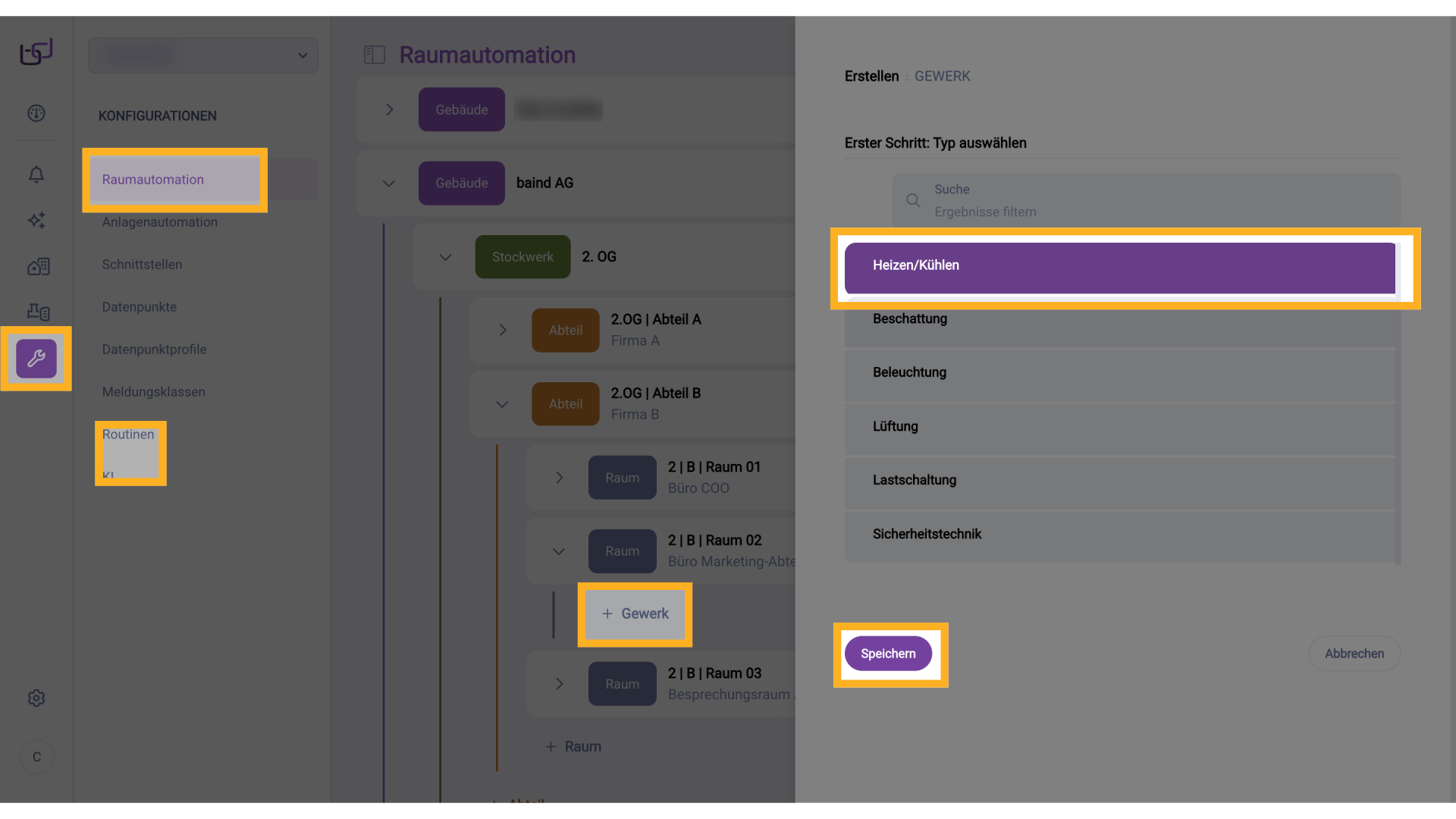Screen dimensions: 1456x819
Task: Collapse the baind AG building node
Action: (x=389, y=184)
